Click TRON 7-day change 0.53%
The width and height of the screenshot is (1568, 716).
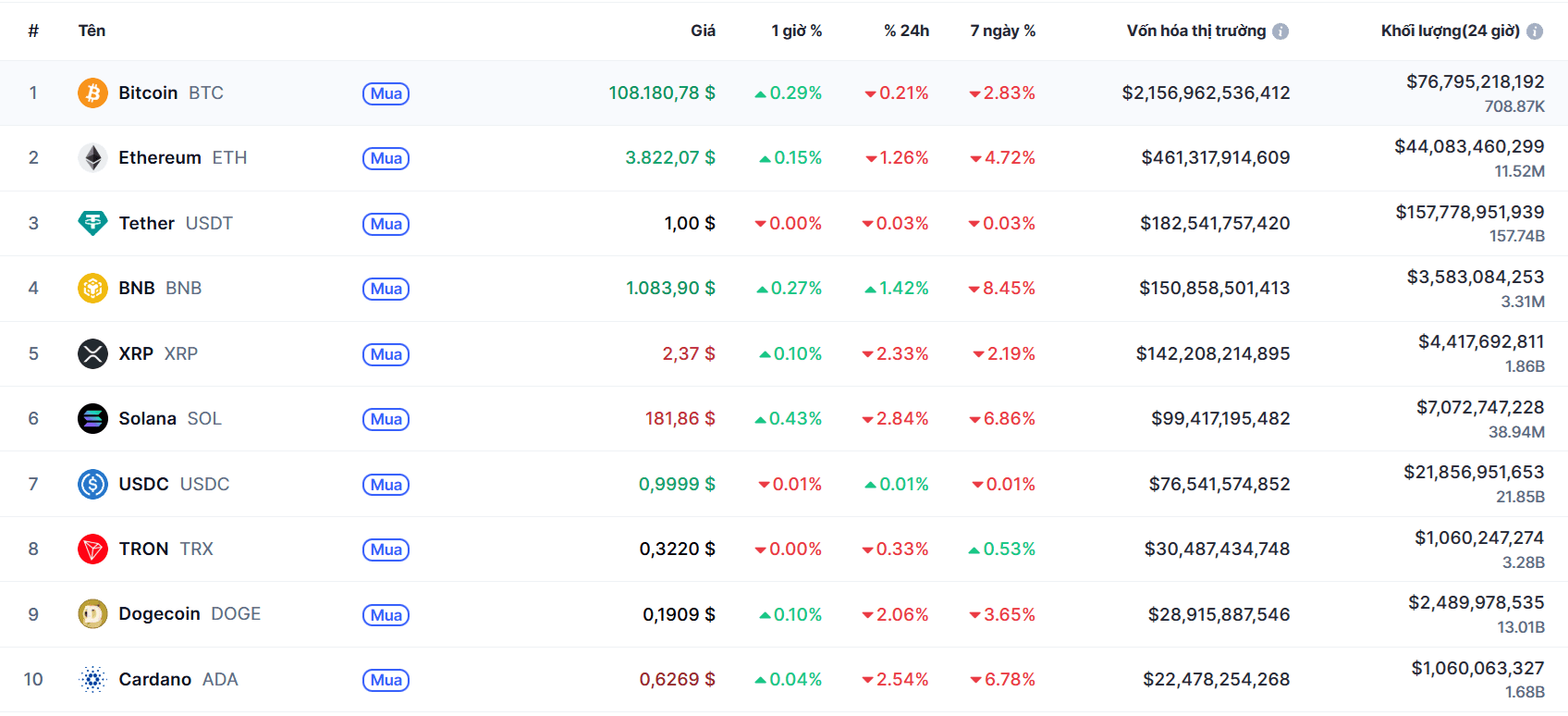[x=1002, y=549]
